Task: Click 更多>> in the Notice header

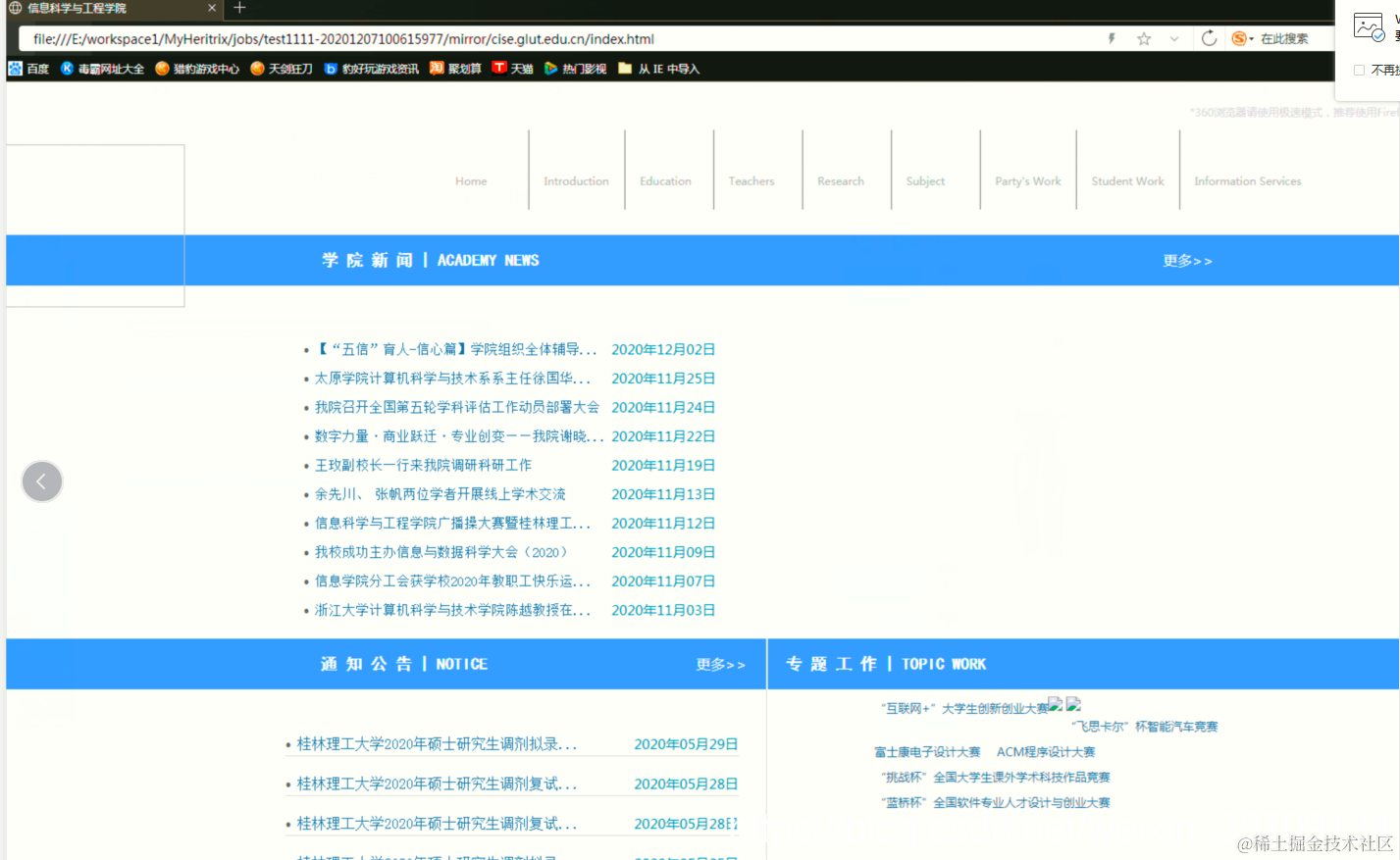Action: (721, 665)
